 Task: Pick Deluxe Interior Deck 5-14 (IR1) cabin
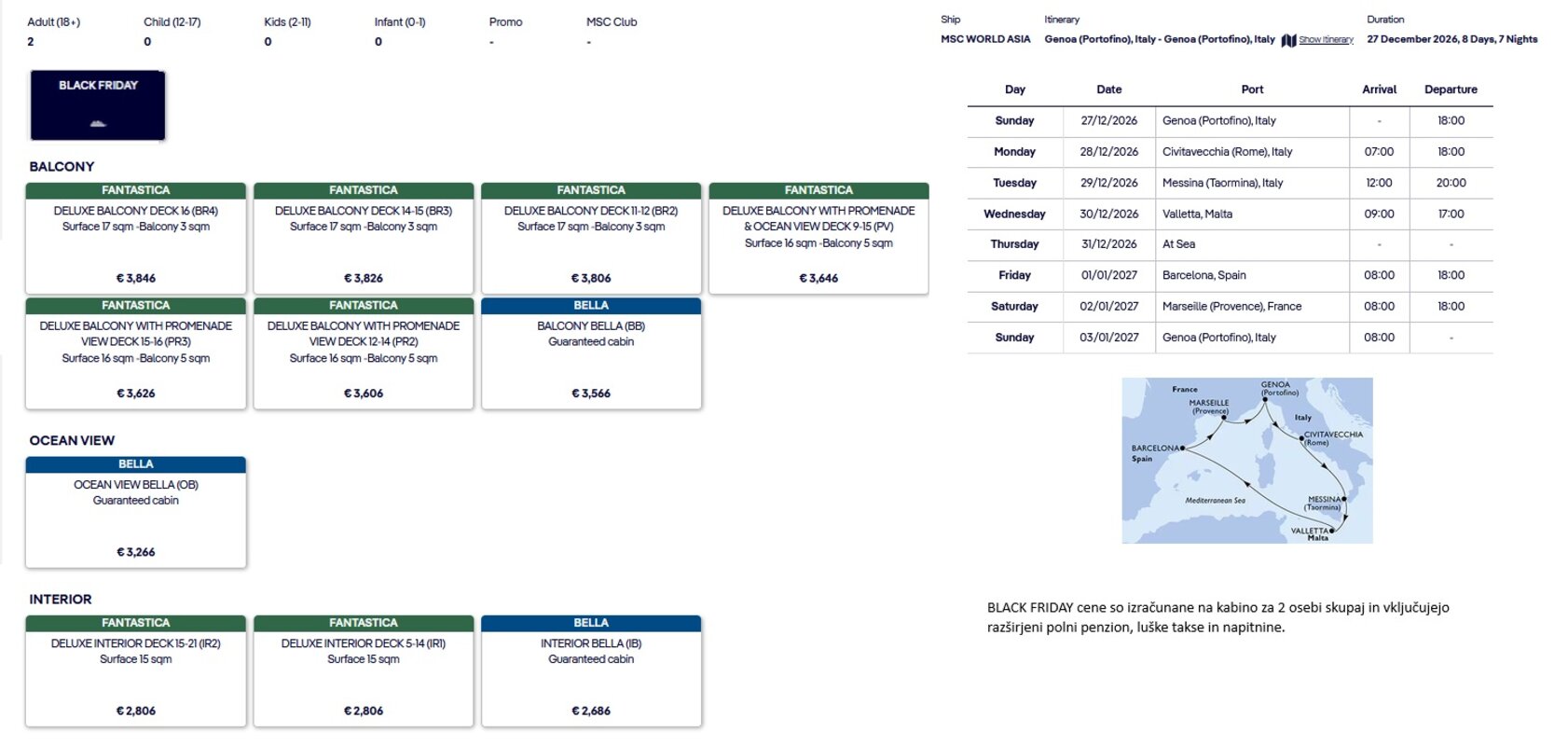(x=364, y=670)
